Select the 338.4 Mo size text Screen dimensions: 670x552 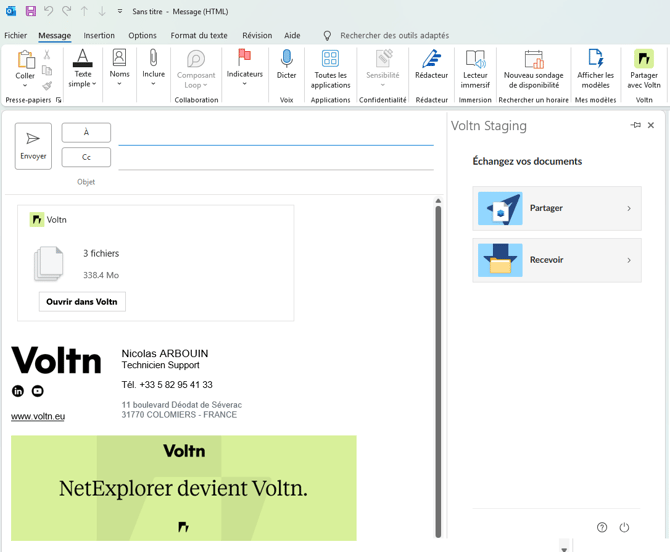(101, 275)
